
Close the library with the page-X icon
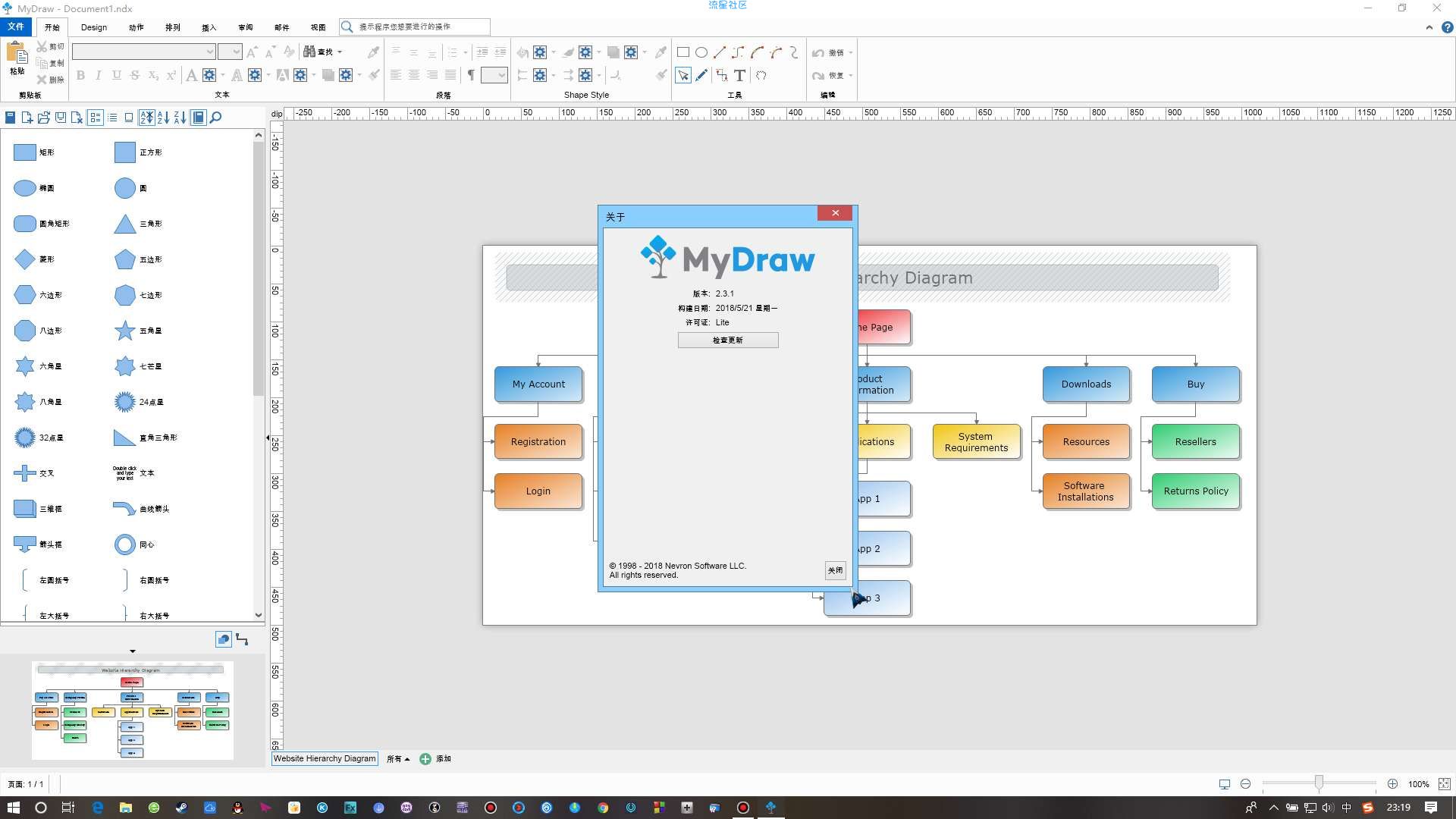click(77, 118)
